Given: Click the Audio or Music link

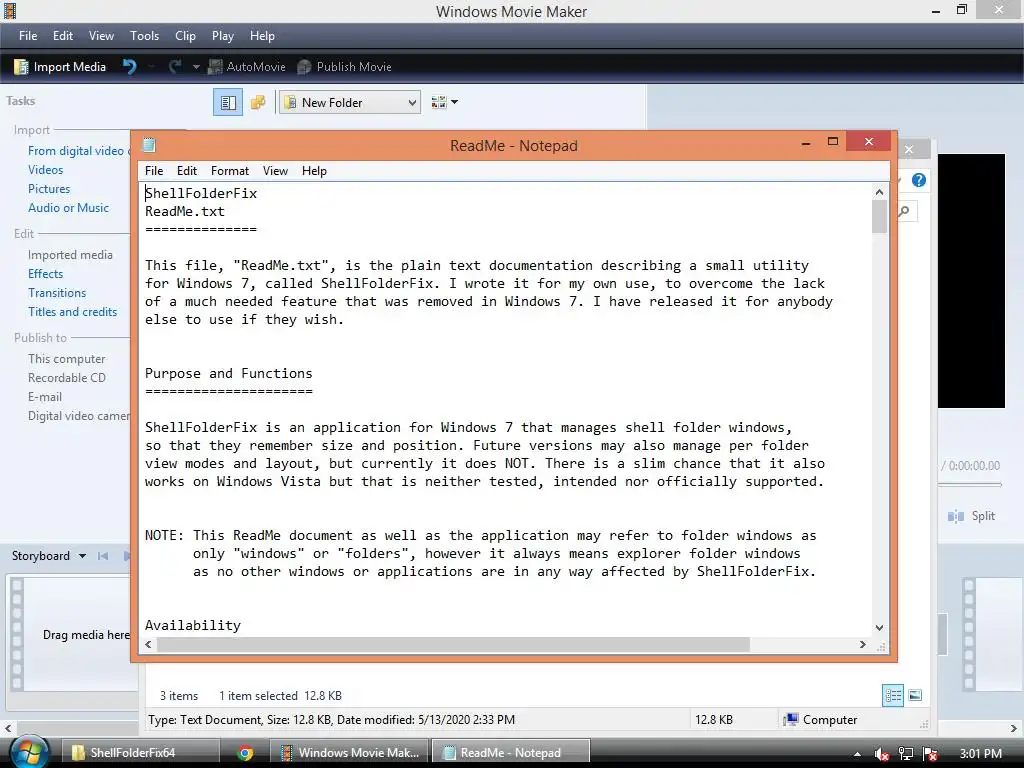Looking at the screenshot, I should [69, 208].
